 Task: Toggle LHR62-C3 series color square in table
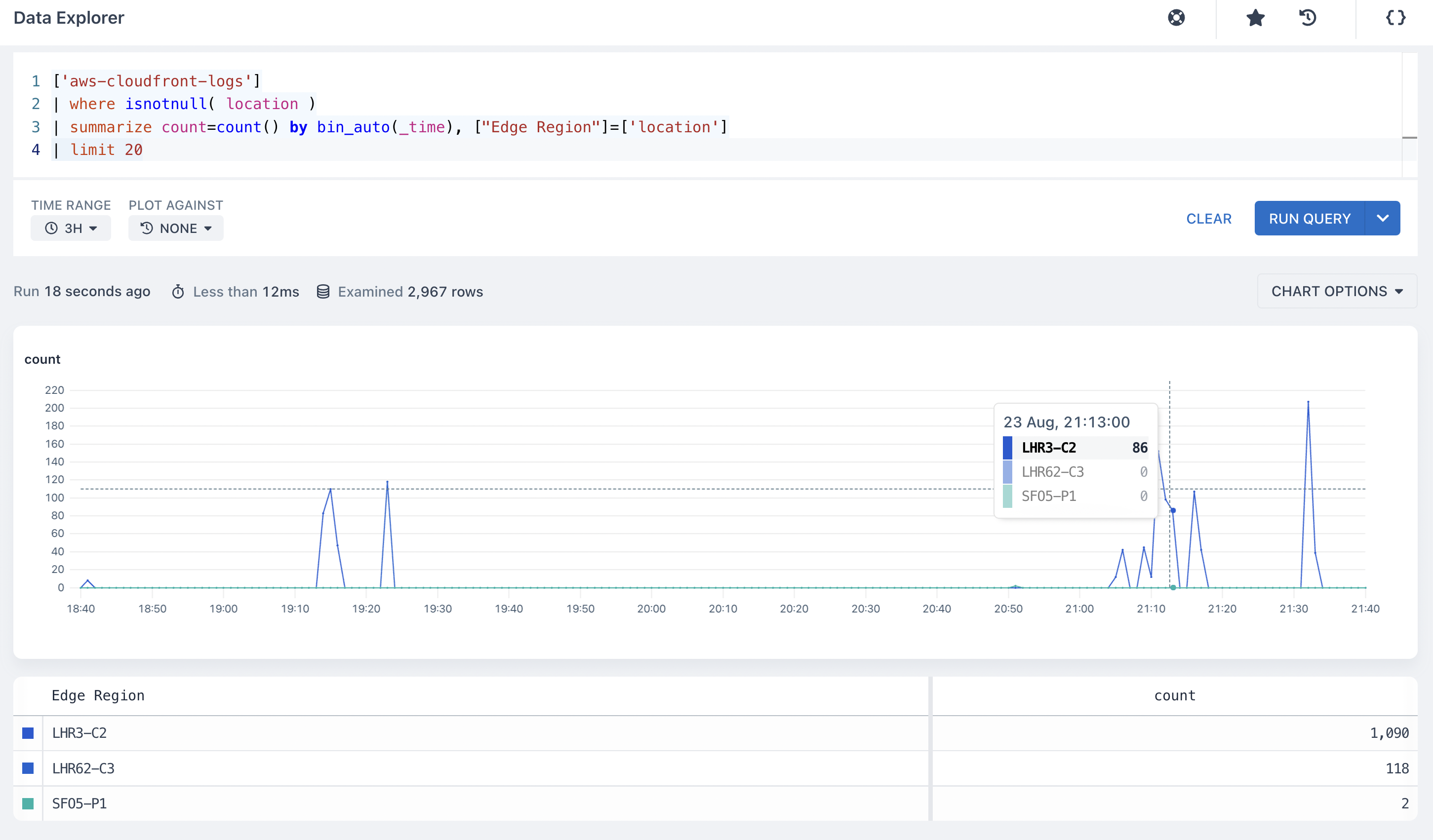(x=28, y=768)
